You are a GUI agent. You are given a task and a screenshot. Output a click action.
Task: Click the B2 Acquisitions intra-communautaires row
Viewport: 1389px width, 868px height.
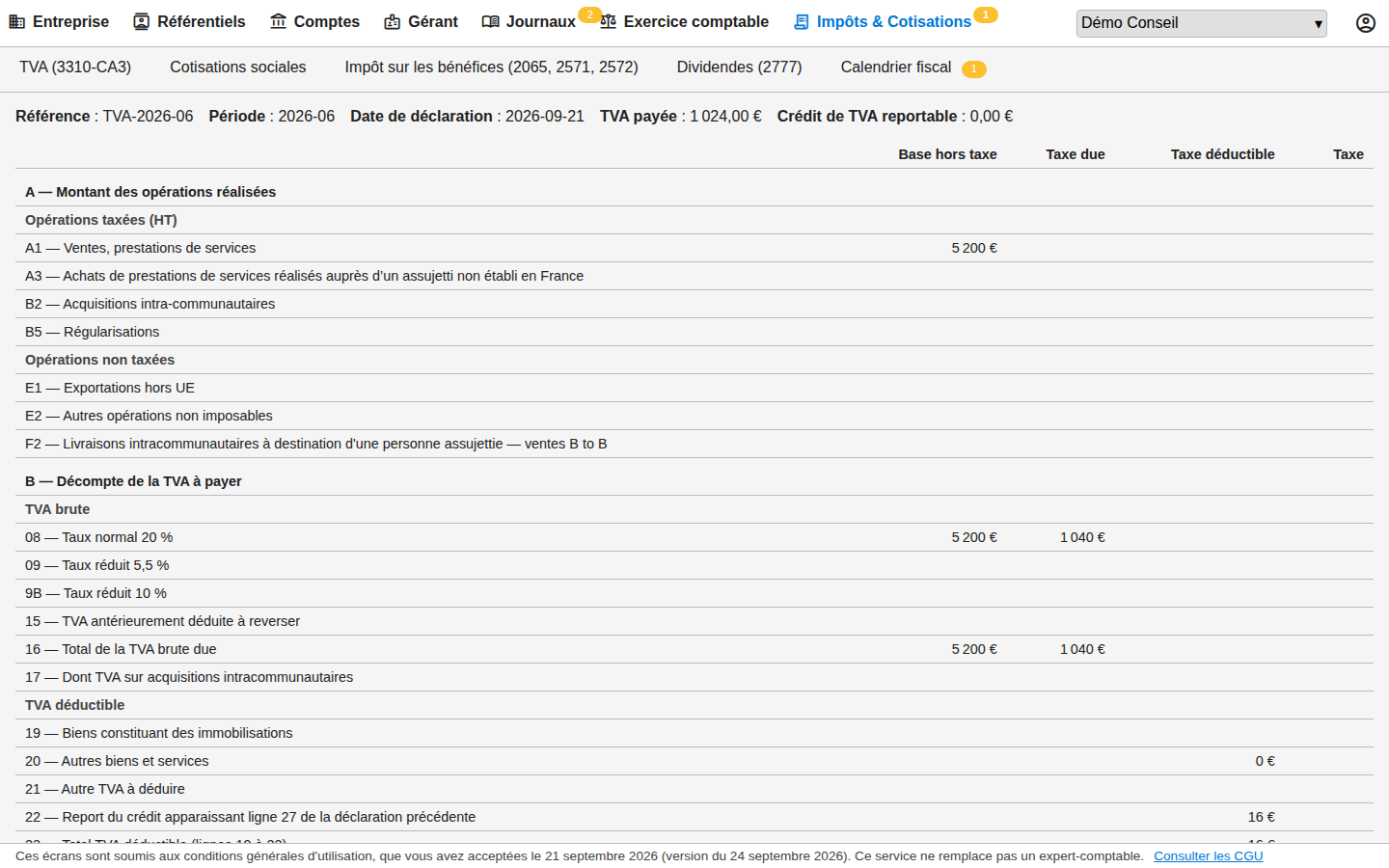click(694, 304)
